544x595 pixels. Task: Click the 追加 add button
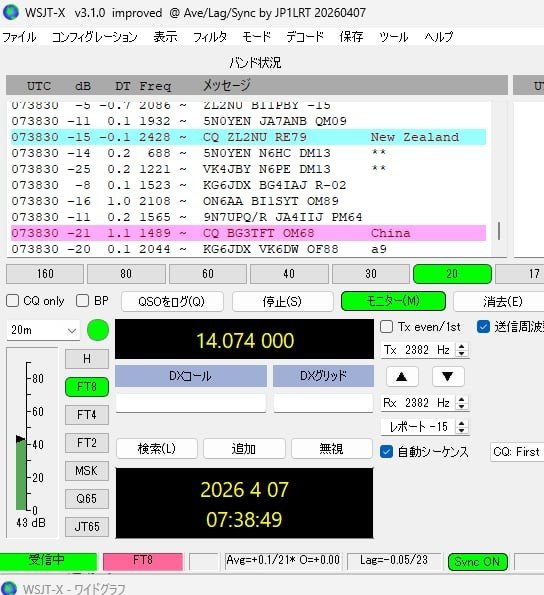[244, 449]
